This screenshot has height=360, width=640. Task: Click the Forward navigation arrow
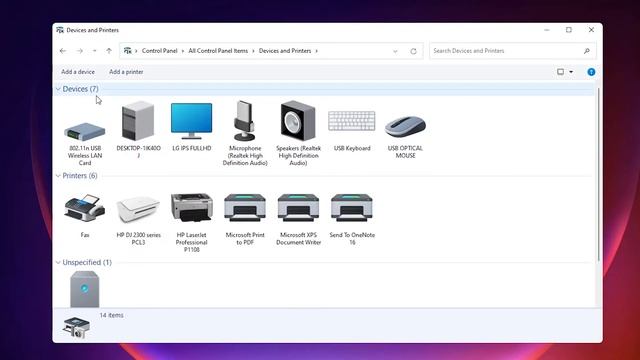click(80, 51)
